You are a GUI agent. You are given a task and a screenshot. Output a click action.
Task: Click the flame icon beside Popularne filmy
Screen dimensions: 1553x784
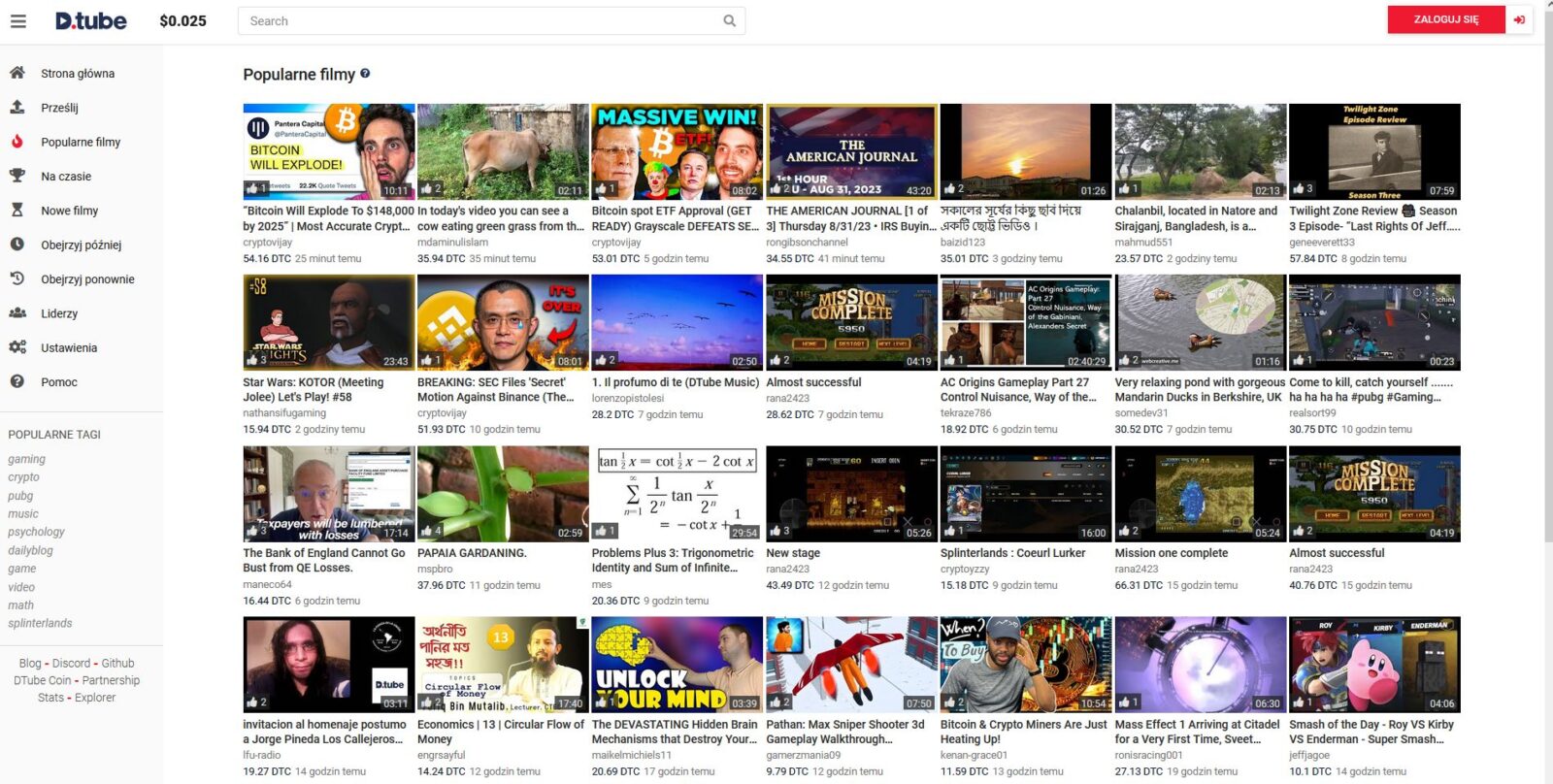coord(17,142)
